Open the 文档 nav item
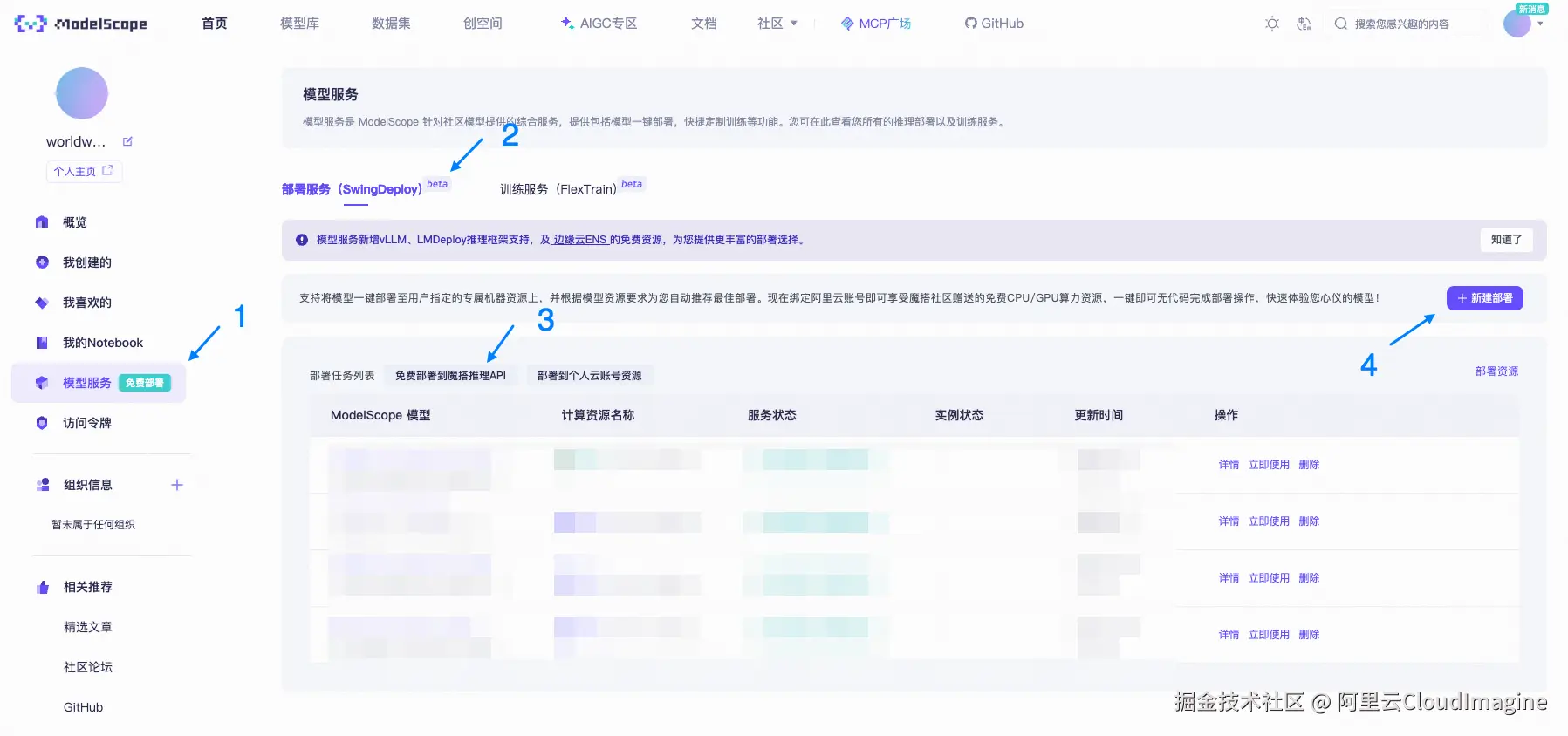This screenshot has height=736, width=1568. pyautogui.click(x=703, y=24)
